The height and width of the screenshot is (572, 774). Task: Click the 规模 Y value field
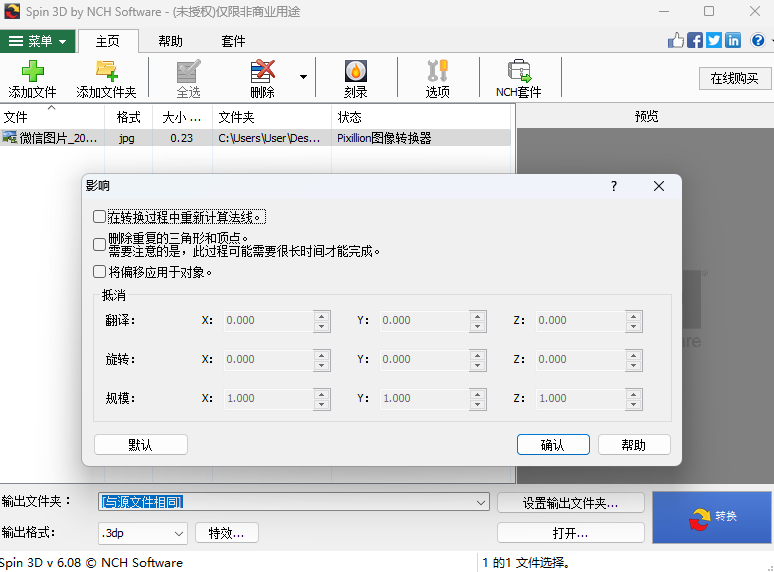coord(425,398)
